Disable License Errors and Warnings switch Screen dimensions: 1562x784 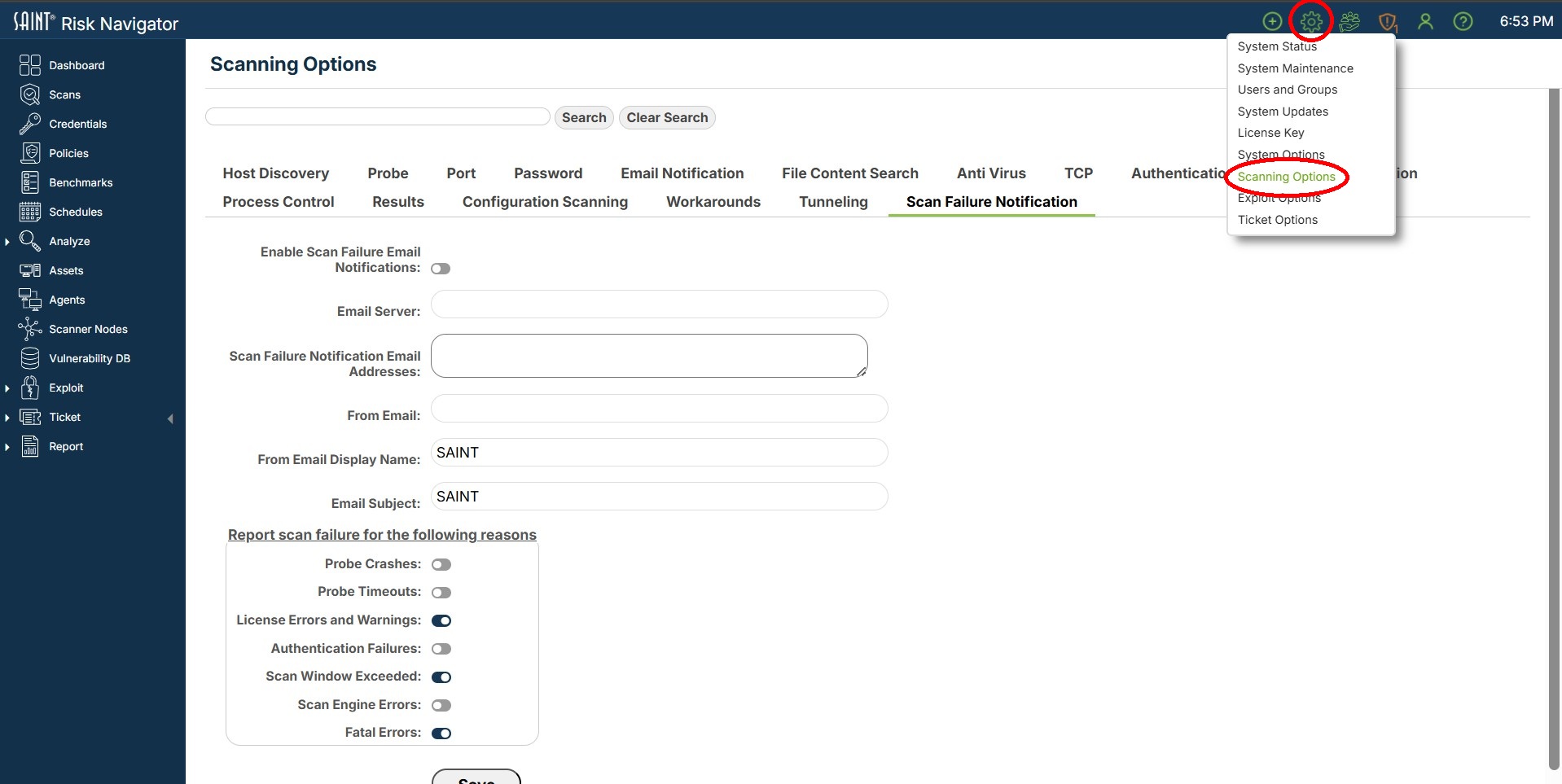click(x=441, y=620)
